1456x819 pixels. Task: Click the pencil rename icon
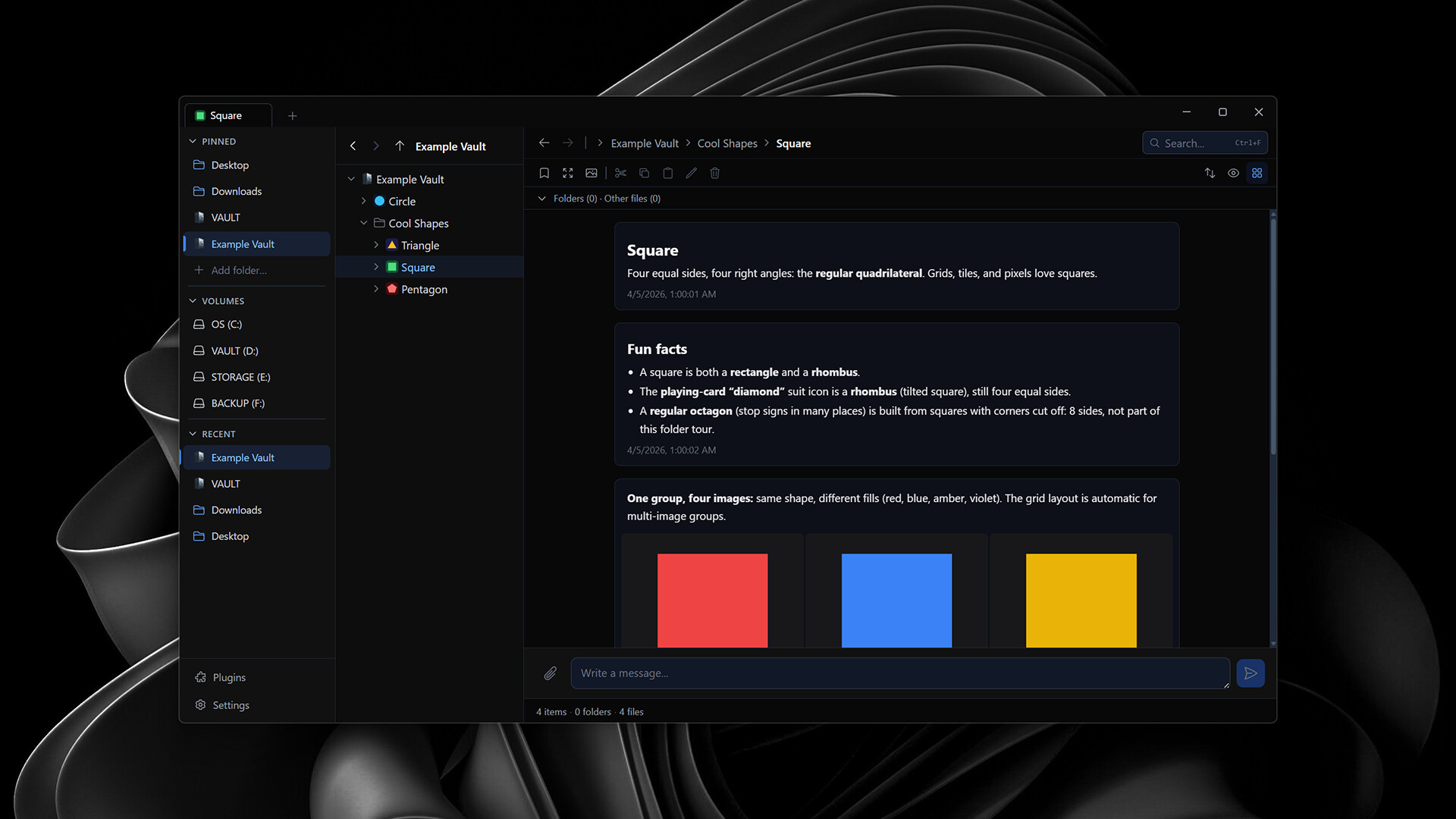click(x=691, y=173)
